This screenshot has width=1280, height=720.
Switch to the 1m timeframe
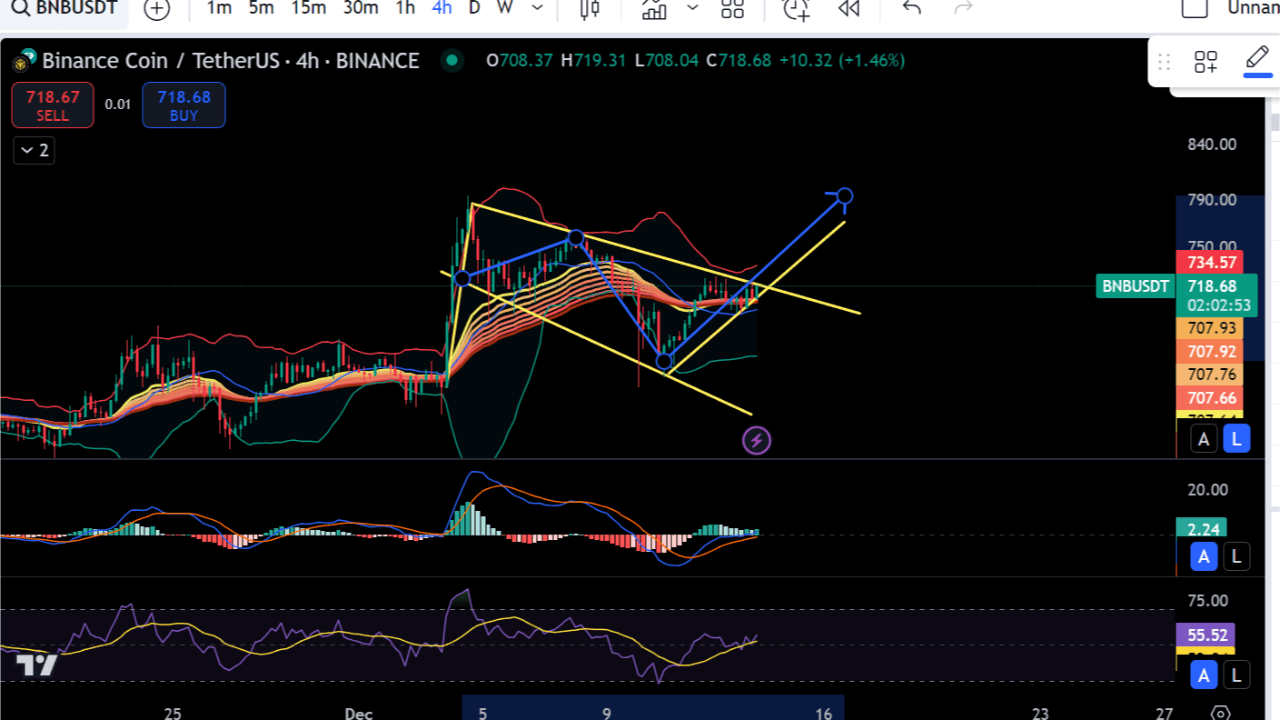coord(219,8)
